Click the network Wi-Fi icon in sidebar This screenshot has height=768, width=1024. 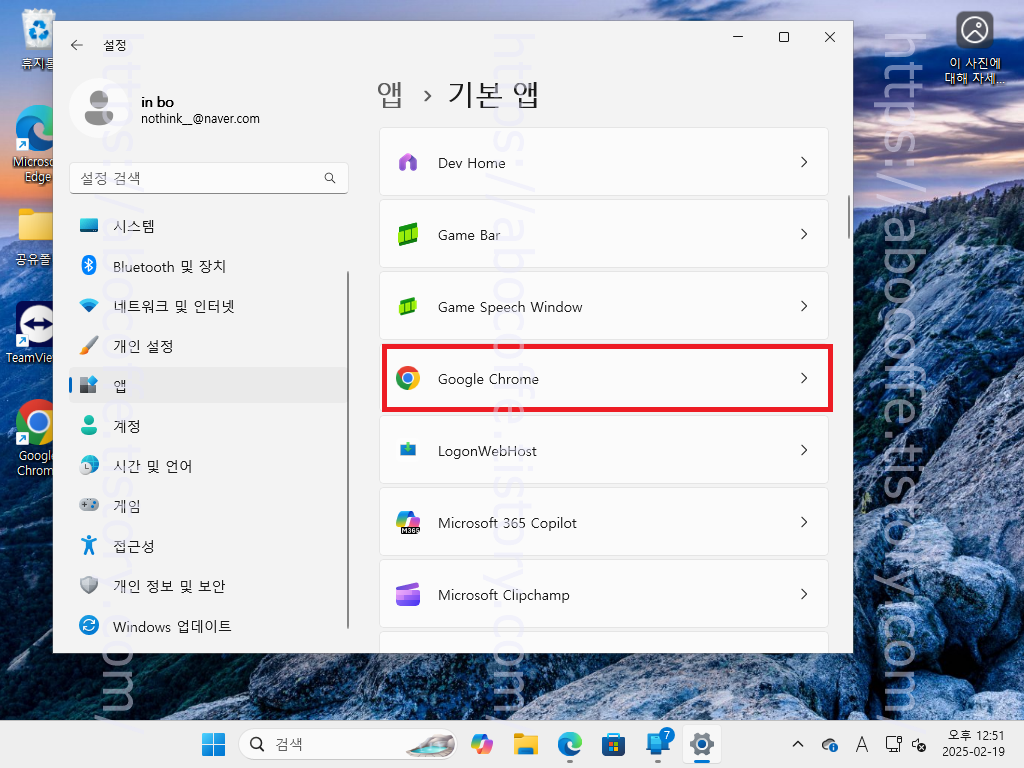pos(89,306)
